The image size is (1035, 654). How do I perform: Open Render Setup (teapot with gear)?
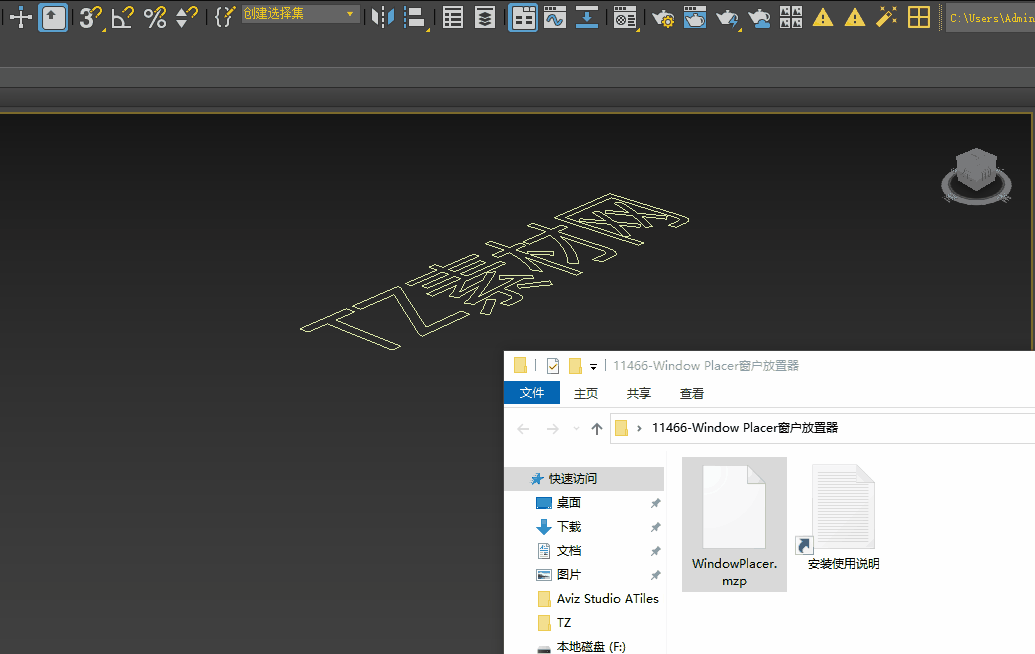click(x=662, y=17)
